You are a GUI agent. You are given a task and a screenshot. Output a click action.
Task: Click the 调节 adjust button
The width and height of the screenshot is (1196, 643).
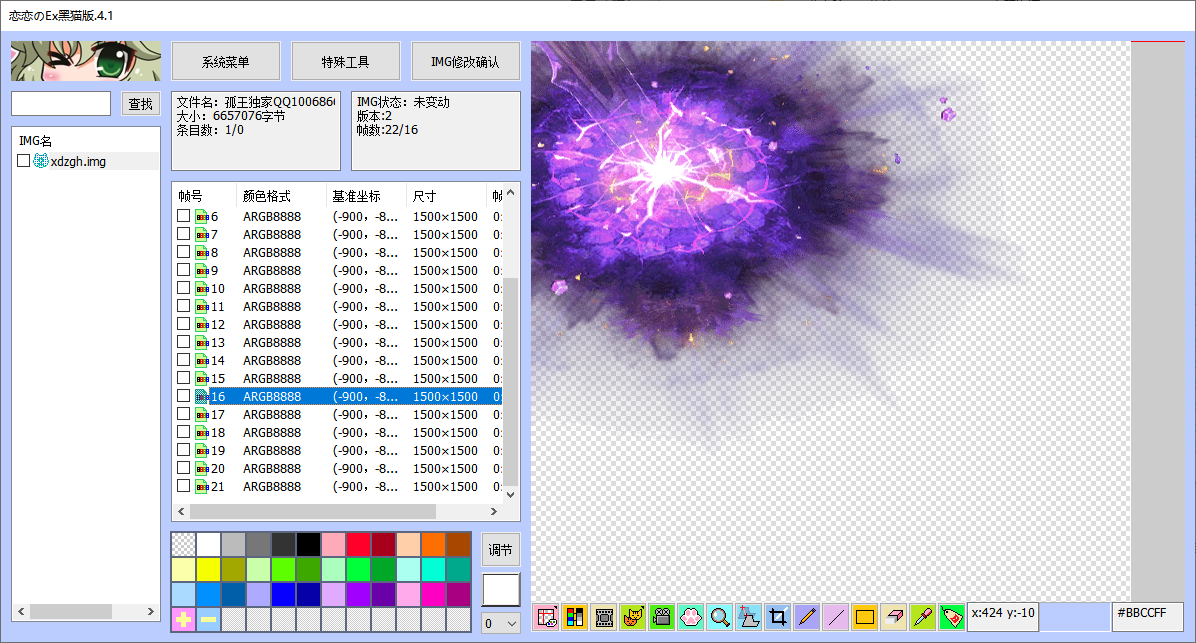(x=501, y=550)
